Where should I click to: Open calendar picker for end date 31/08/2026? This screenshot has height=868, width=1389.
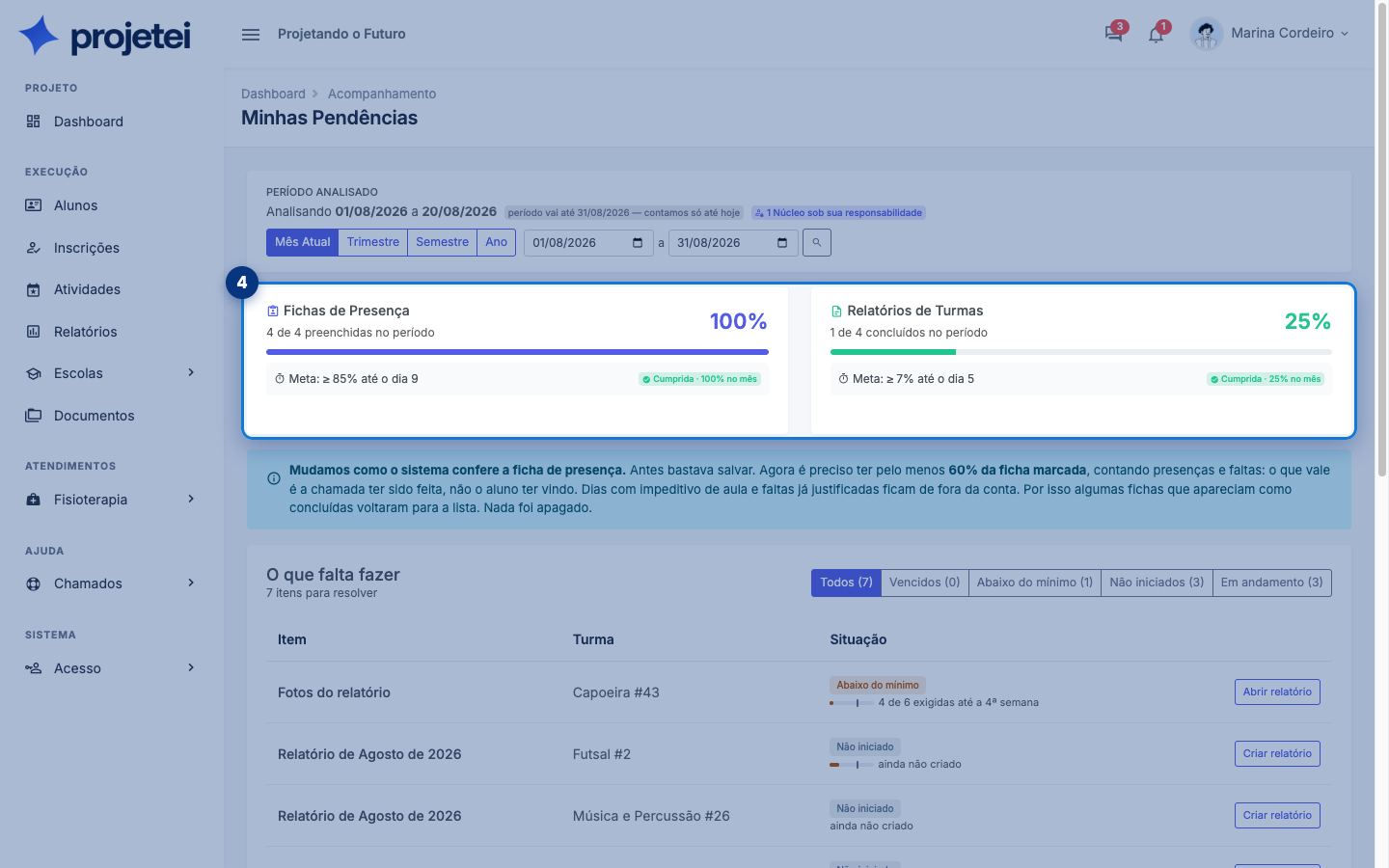(x=782, y=243)
